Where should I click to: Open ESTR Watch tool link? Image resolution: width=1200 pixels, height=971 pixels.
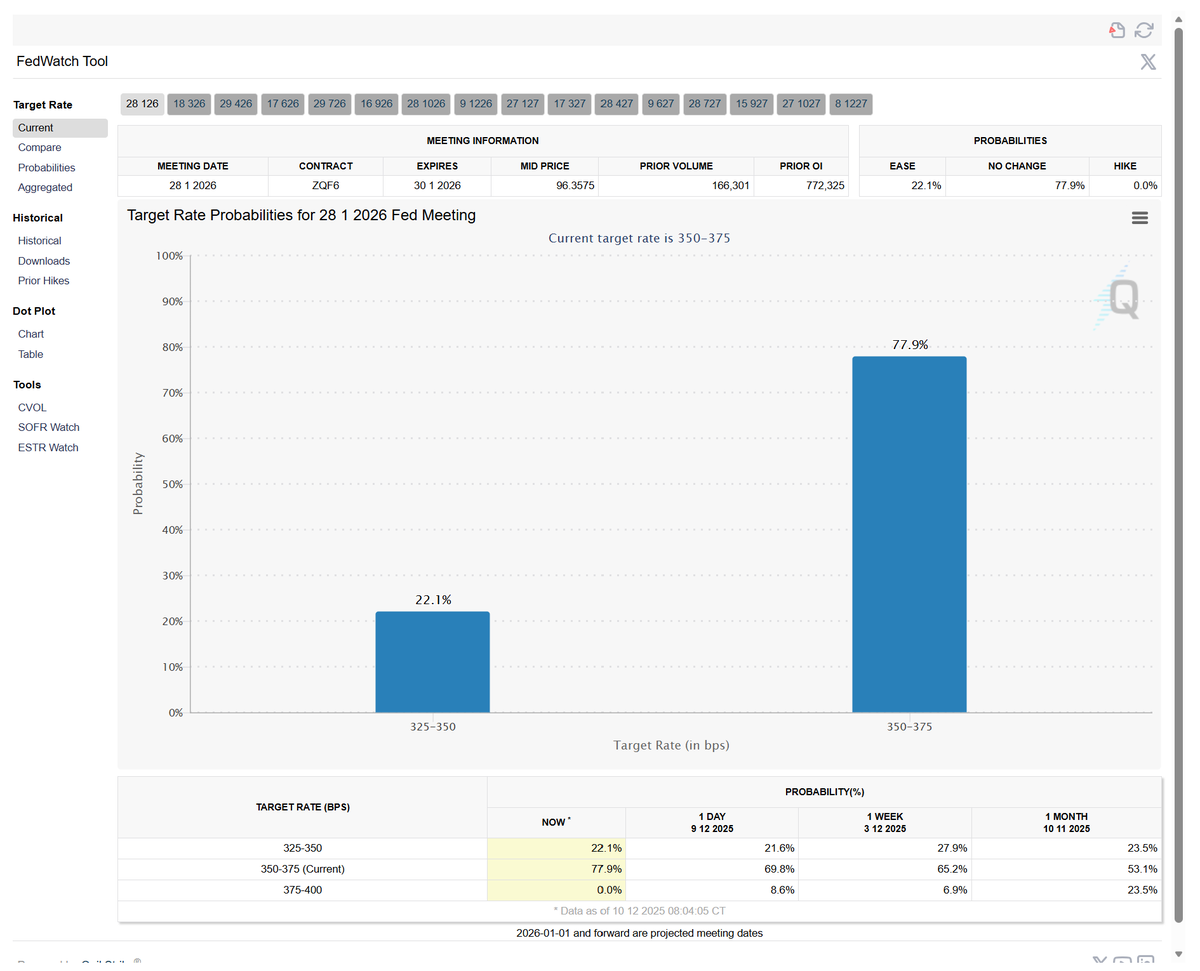click(x=48, y=448)
